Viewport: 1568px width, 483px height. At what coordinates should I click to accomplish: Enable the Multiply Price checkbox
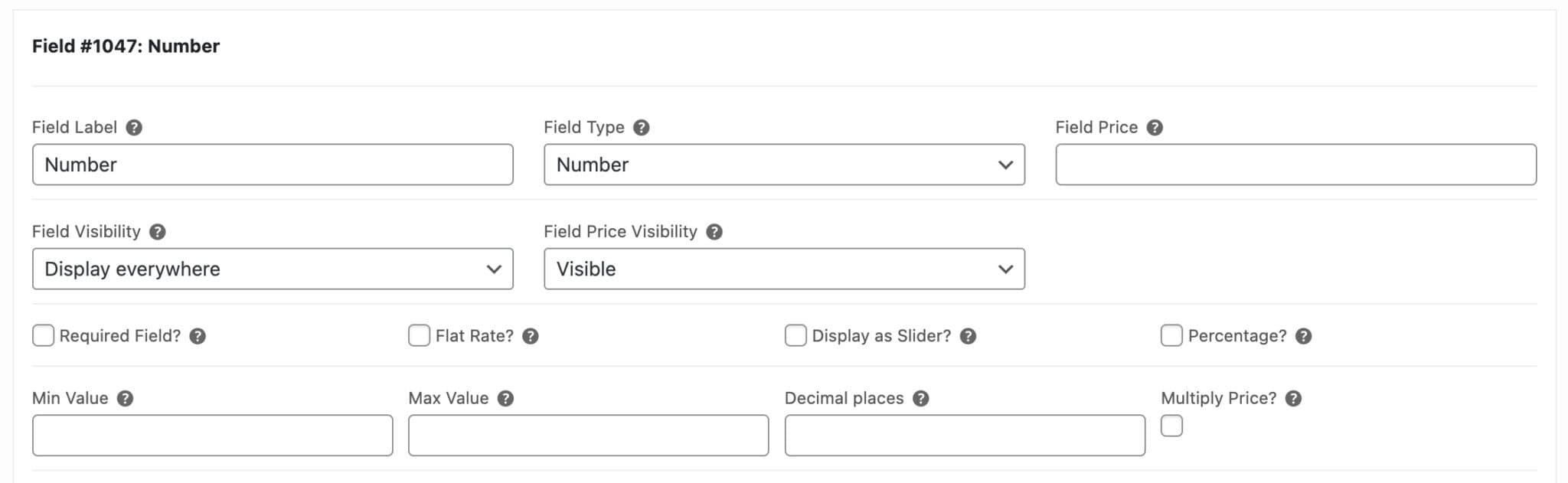pyautogui.click(x=1171, y=426)
